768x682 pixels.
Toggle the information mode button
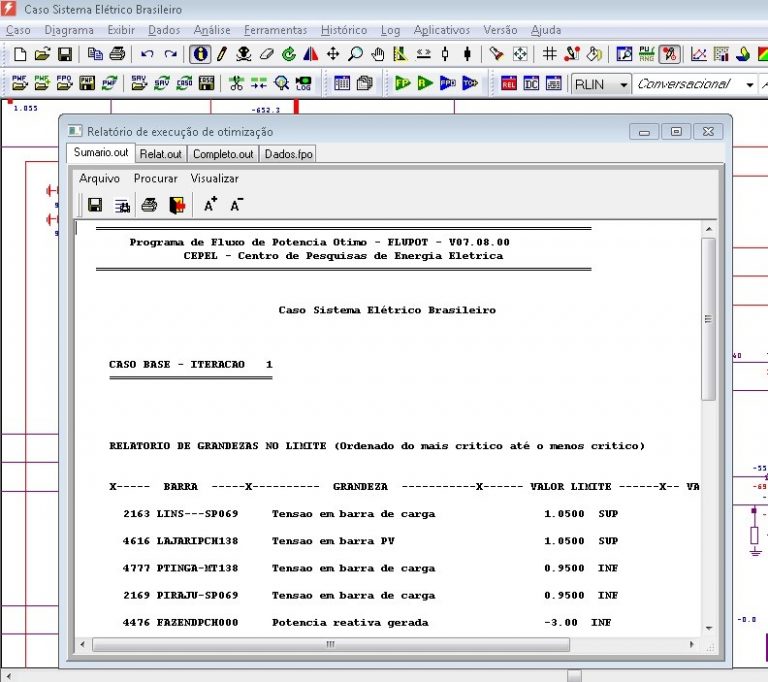(x=200, y=54)
